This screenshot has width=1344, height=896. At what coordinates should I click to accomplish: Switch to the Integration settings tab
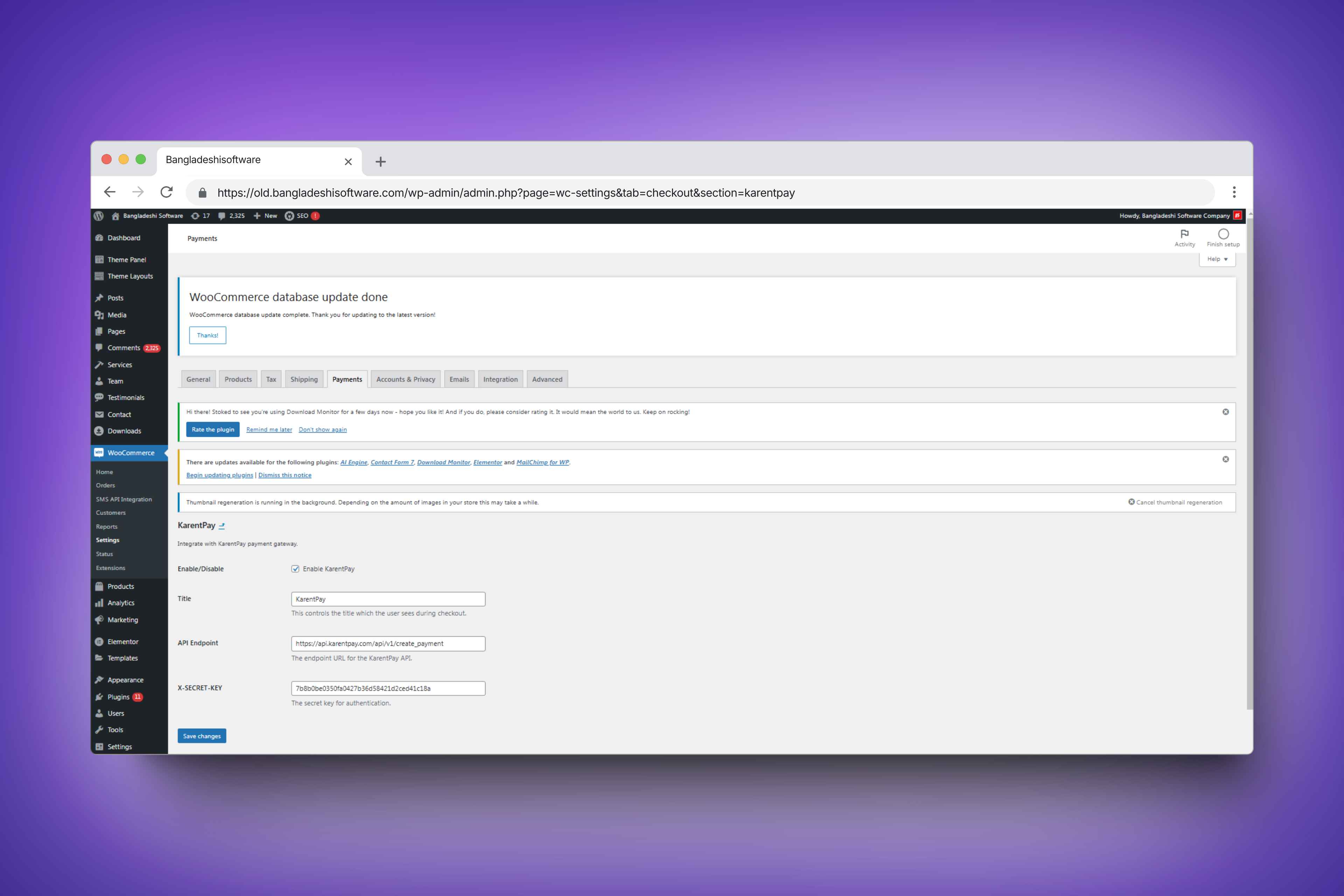pyautogui.click(x=500, y=379)
